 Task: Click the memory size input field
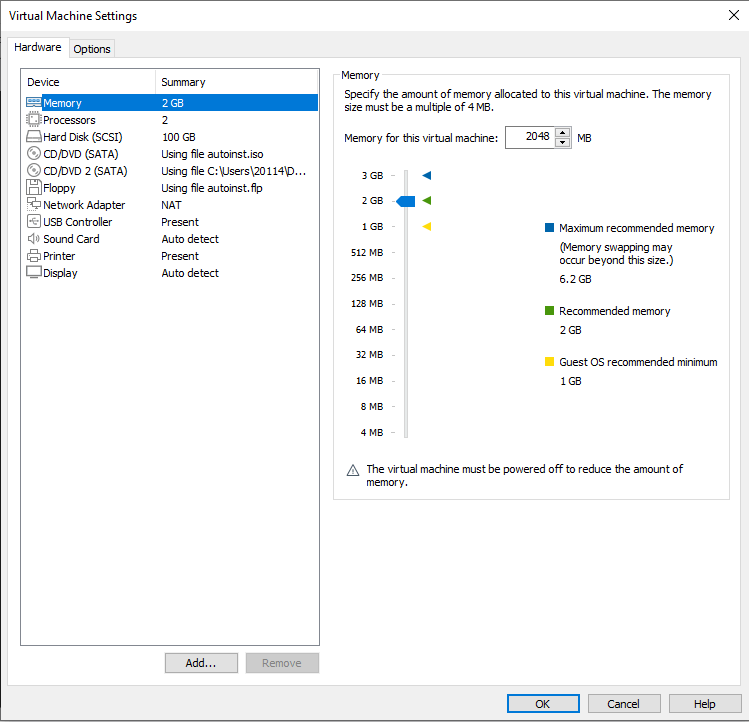(x=530, y=137)
